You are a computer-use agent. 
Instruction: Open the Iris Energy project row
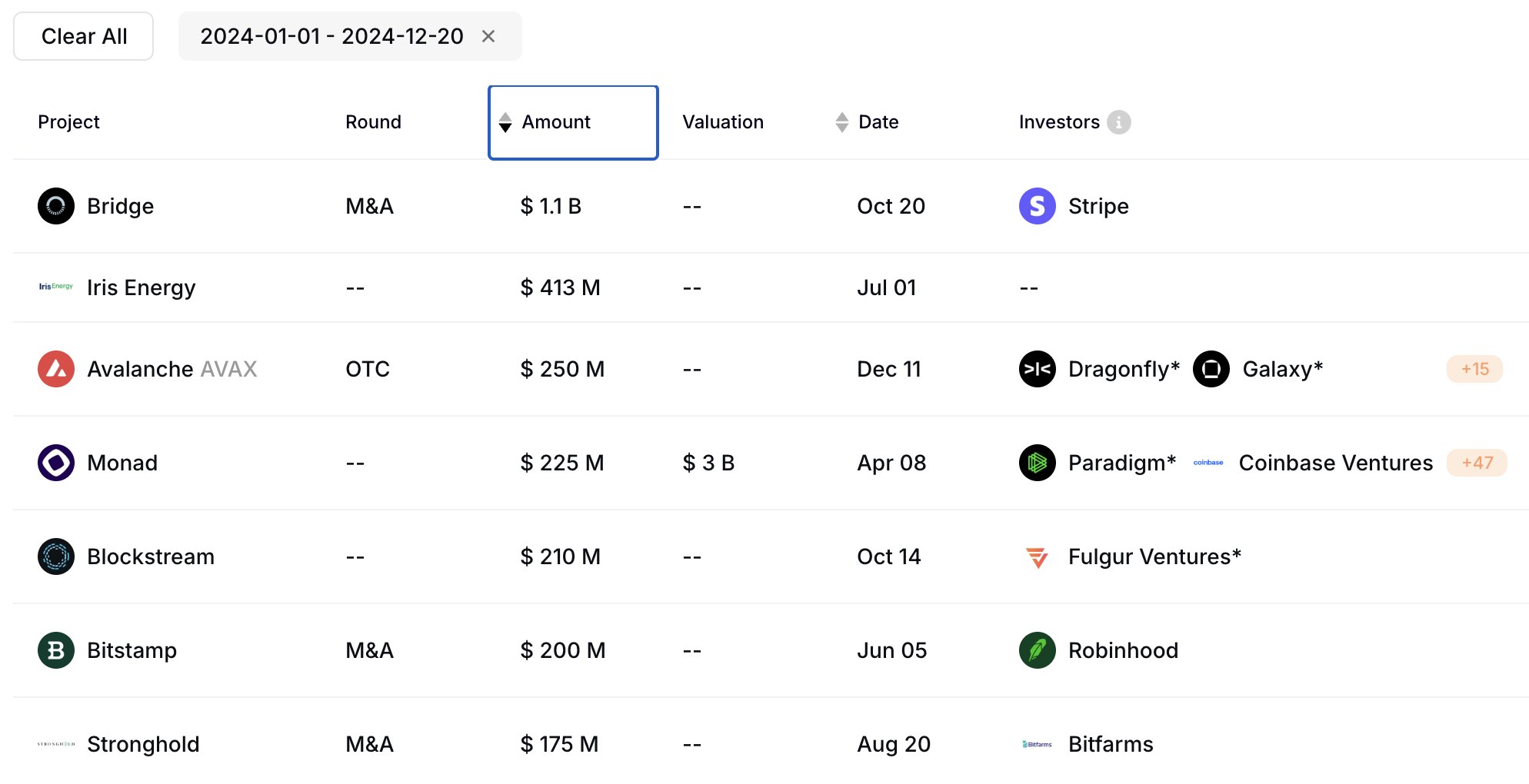point(141,287)
